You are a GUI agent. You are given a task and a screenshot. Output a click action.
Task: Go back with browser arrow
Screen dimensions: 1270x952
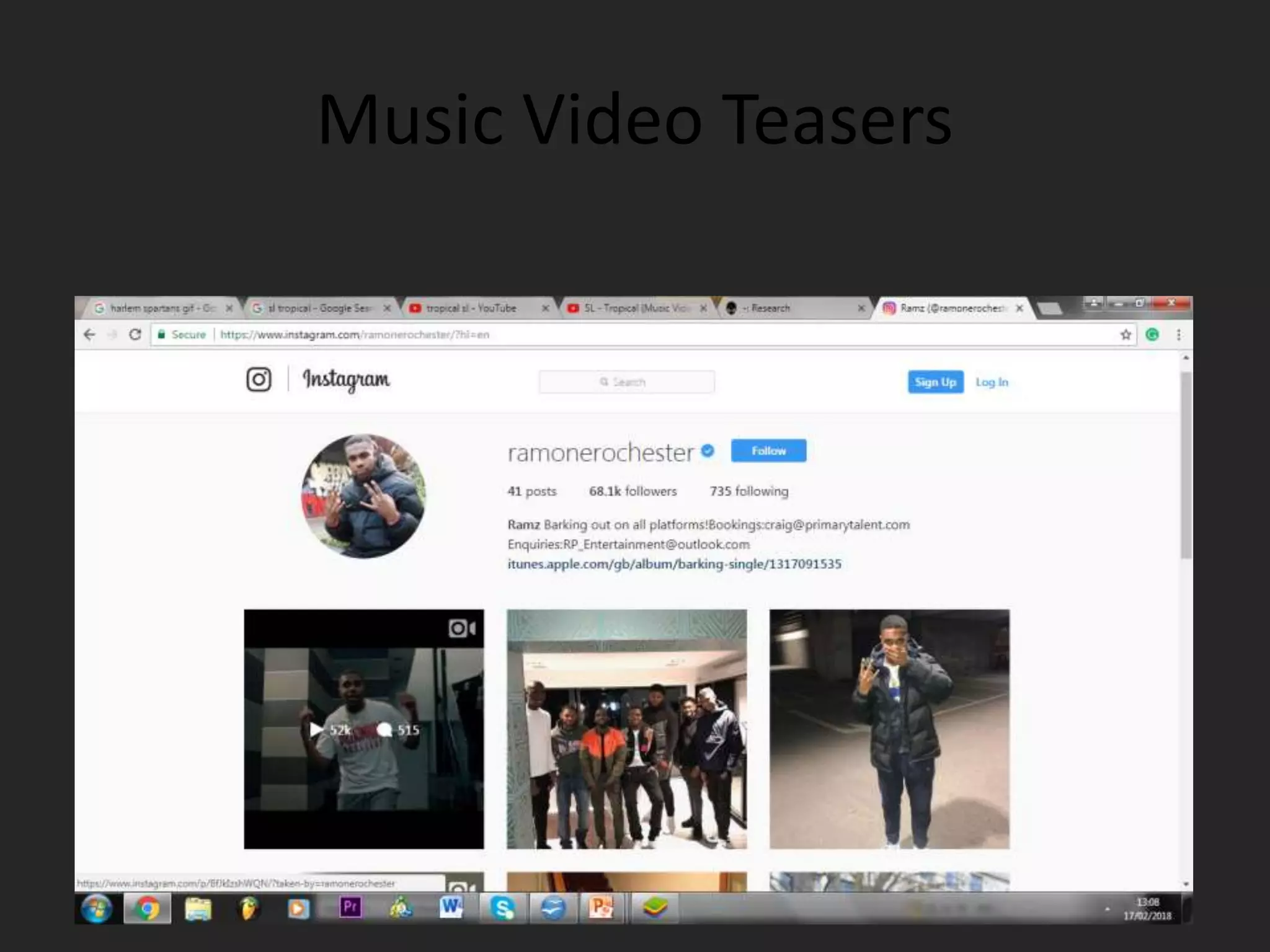[x=89, y=335]
